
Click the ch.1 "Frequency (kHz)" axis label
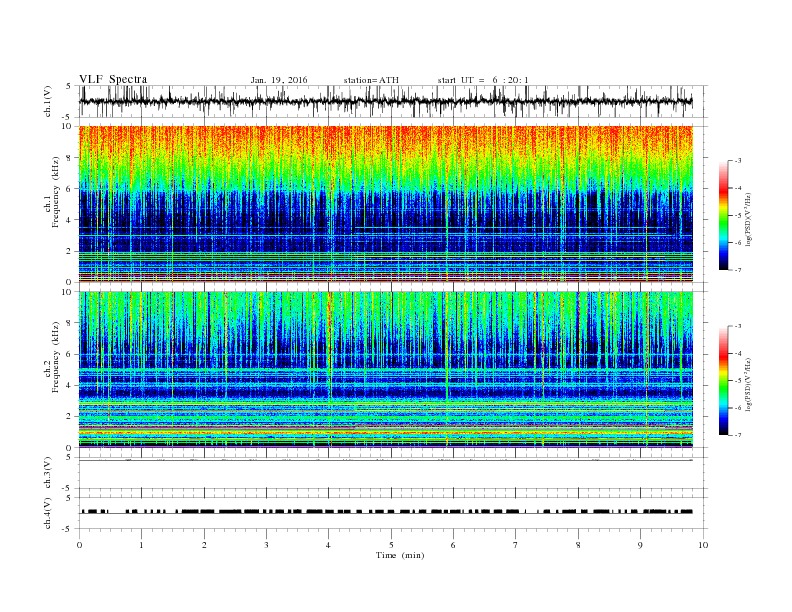(56, 191)
